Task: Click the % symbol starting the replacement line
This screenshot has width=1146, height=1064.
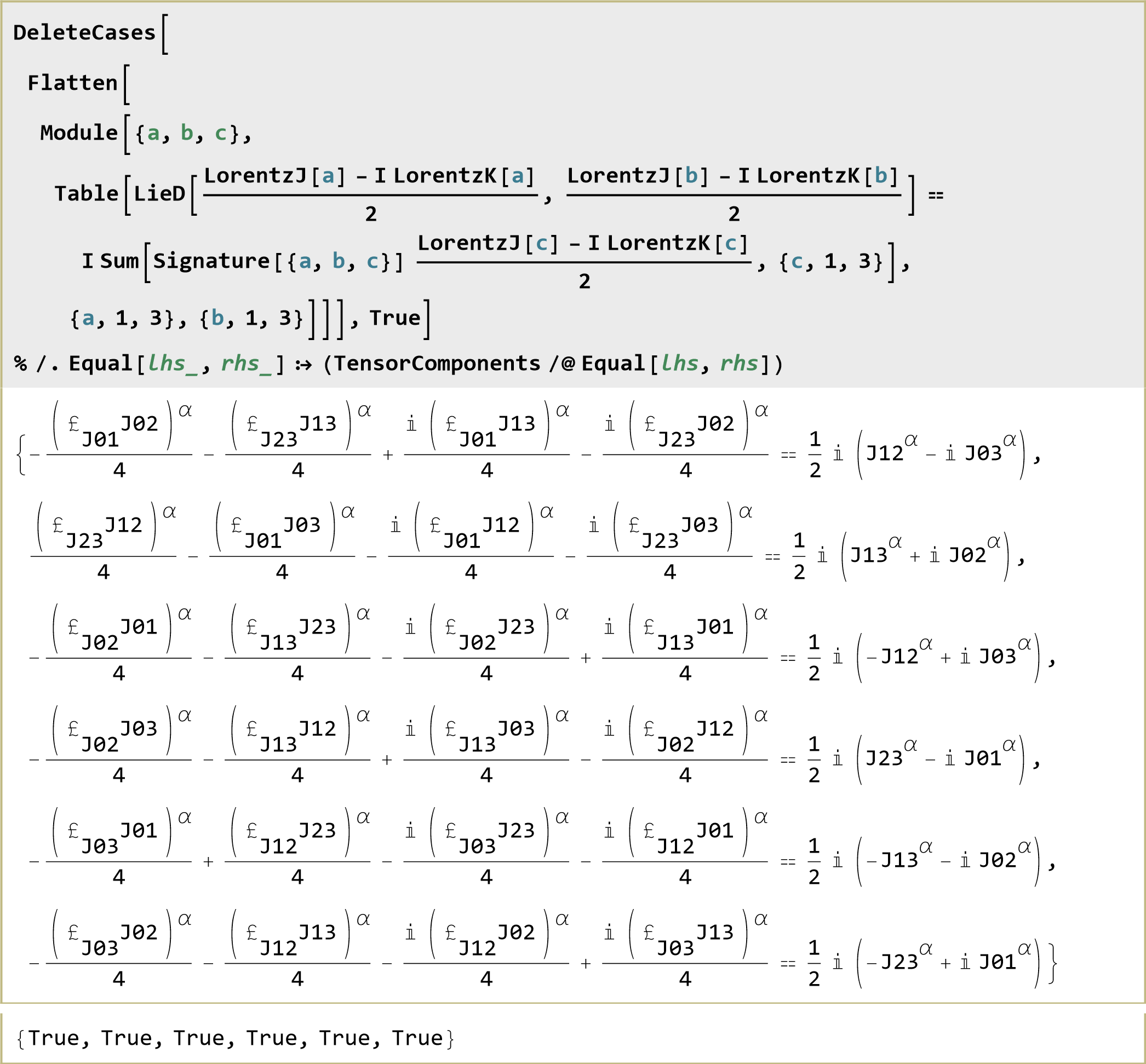Action: coord(21,364)
